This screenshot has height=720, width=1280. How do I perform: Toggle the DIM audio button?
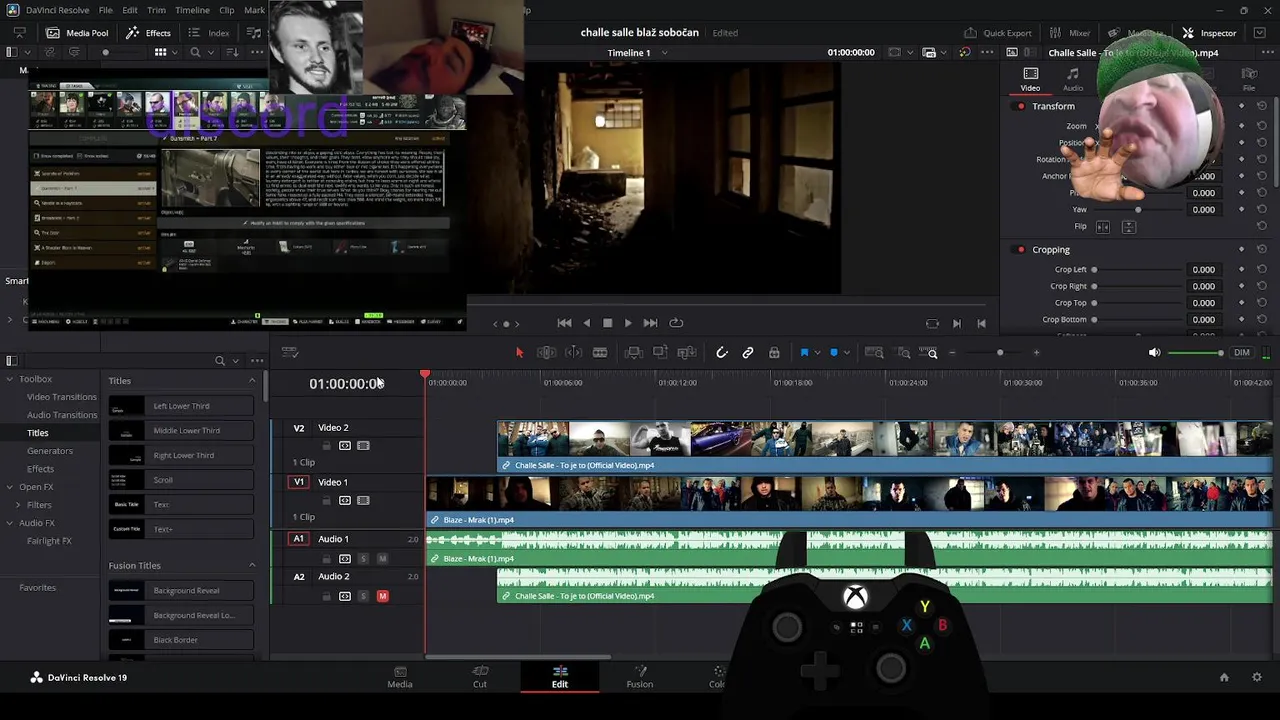[x=1242, y=353]
